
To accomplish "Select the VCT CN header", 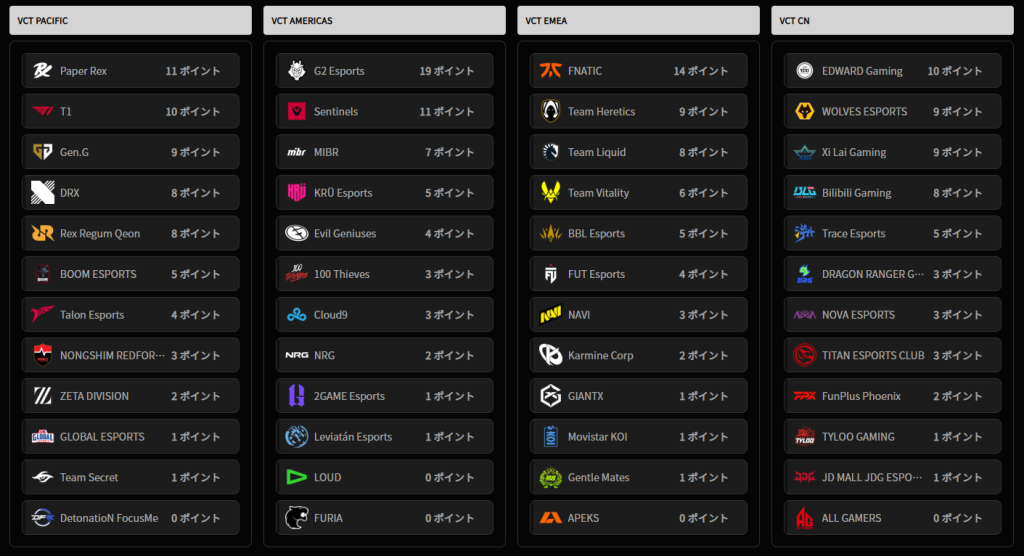I will [893, 20].
